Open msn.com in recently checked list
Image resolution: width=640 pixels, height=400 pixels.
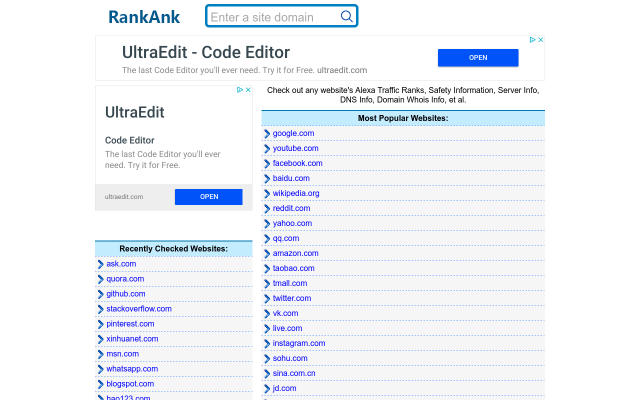click(122, 354)
